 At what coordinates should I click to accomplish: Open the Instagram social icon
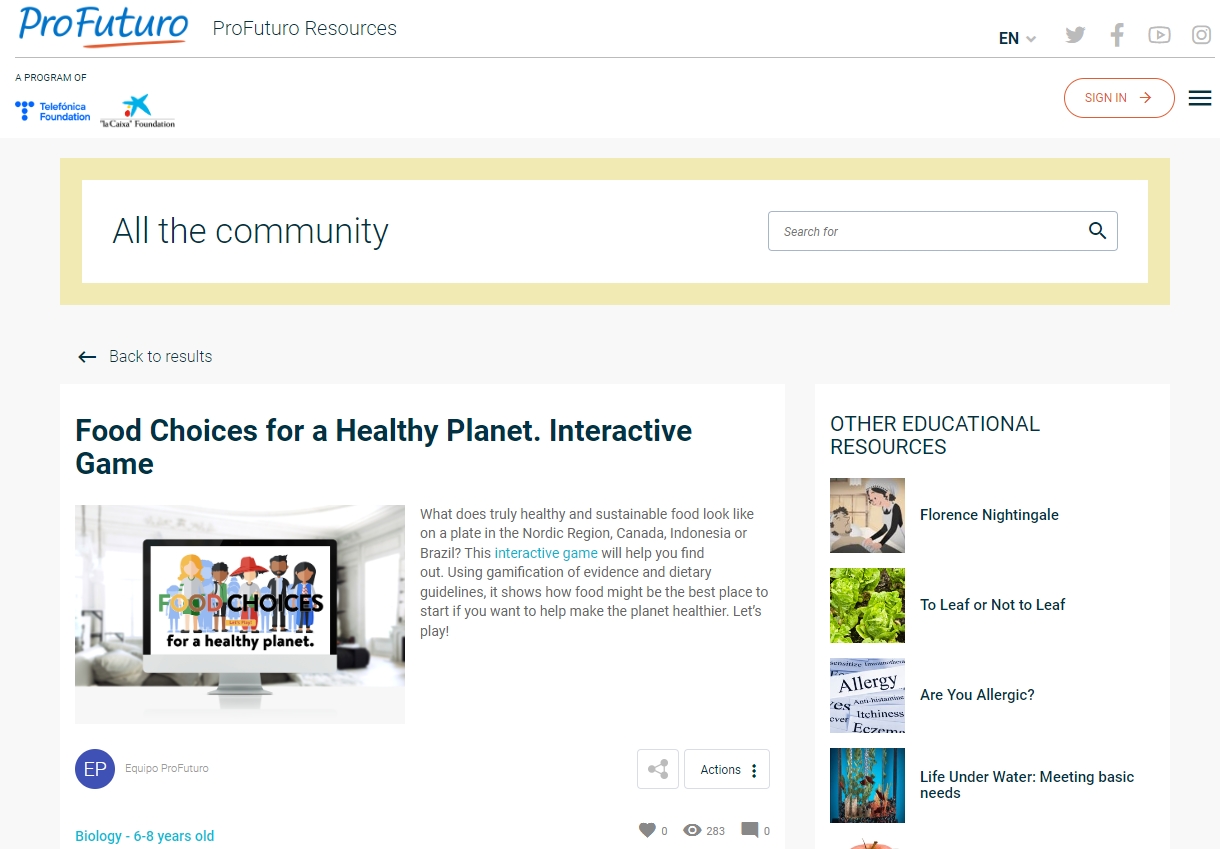click(x=1201, y=35)
